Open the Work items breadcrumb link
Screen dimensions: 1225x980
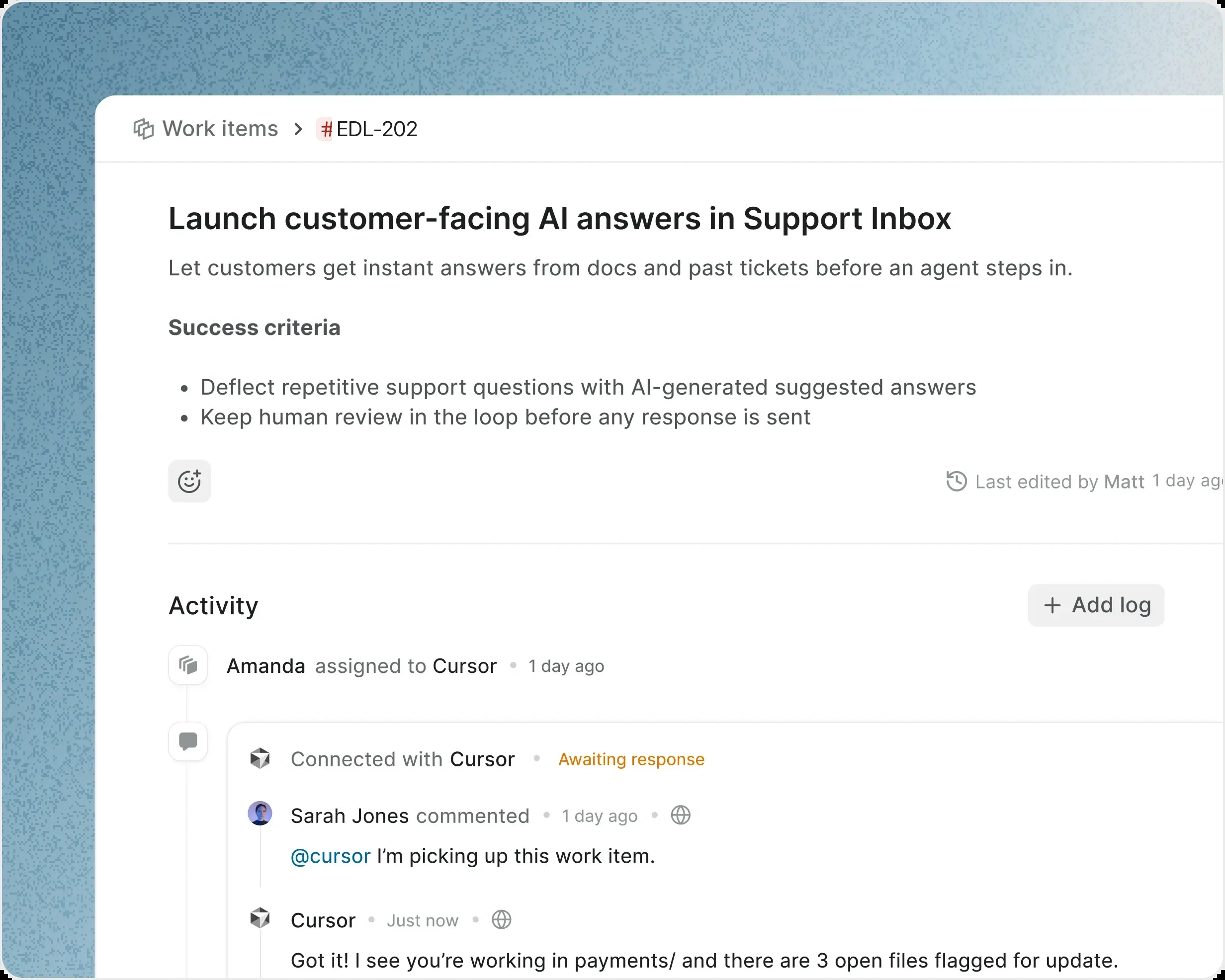(220, 129)
